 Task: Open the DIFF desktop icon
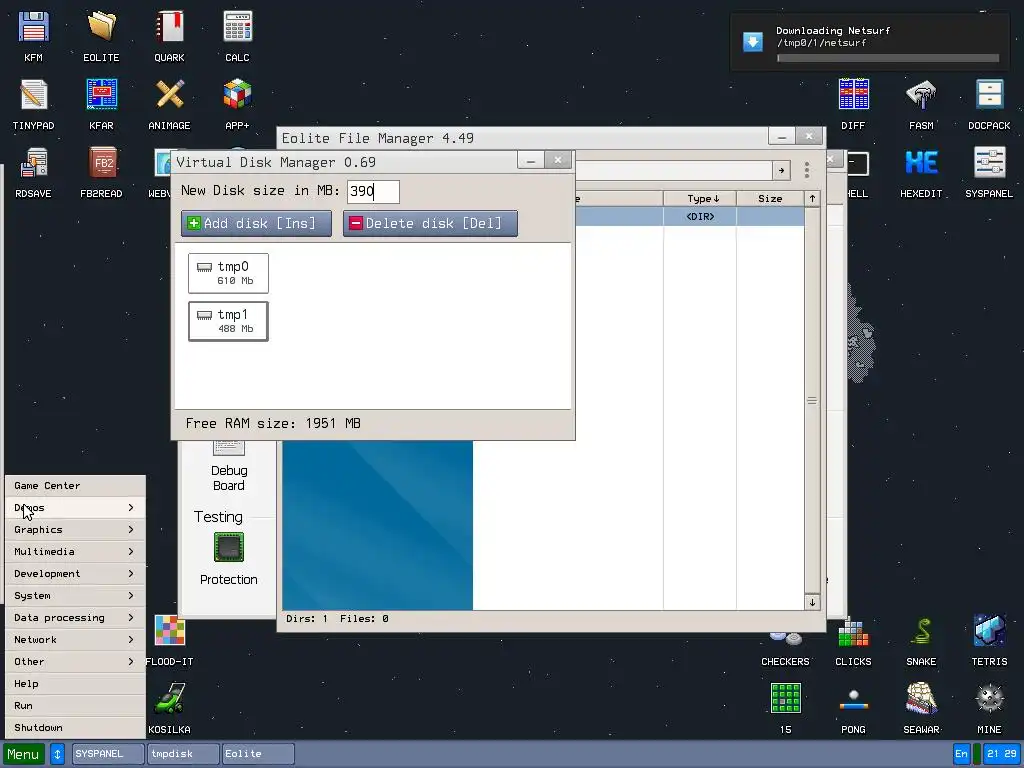point(854,95)
